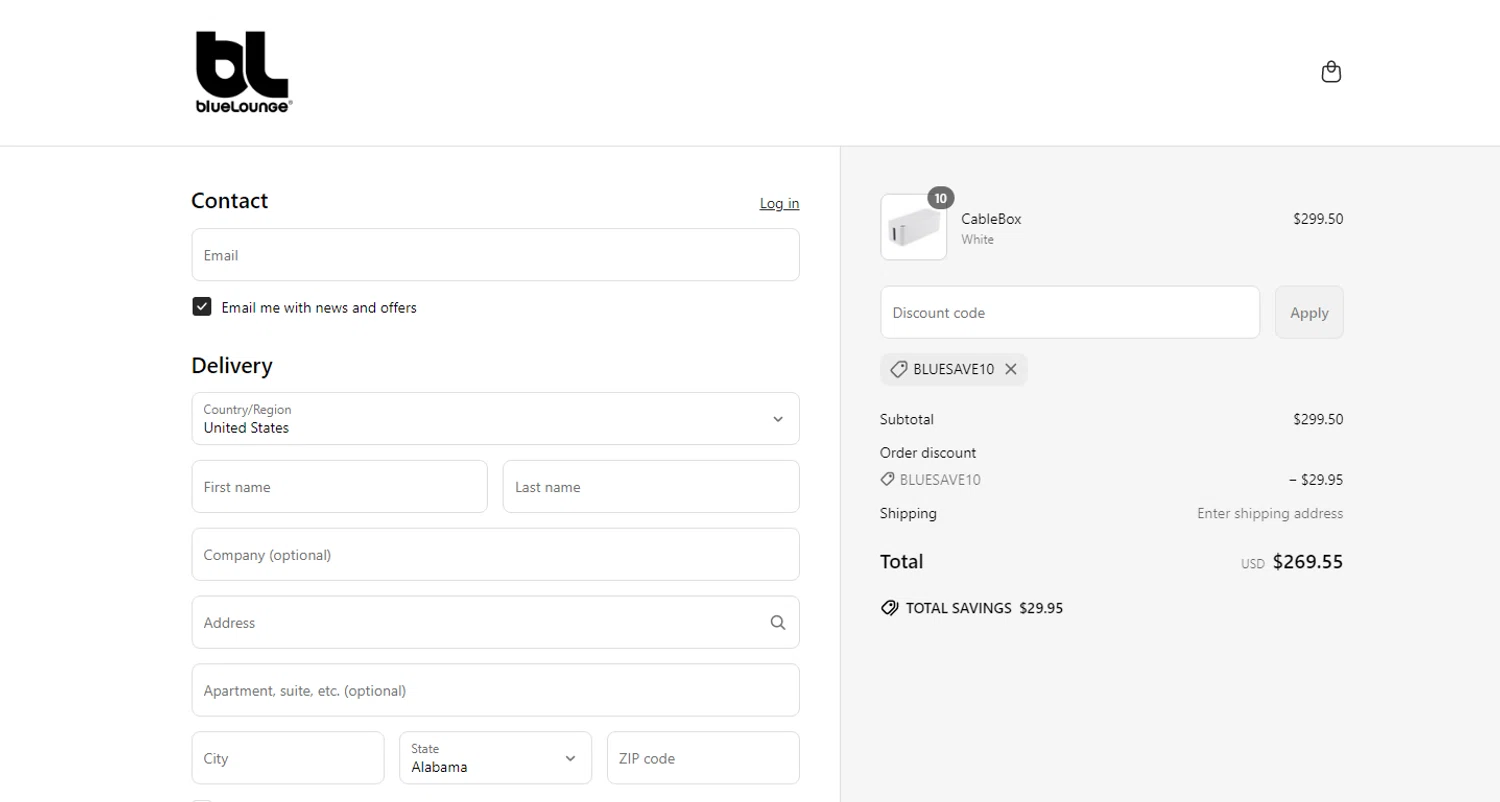This screenshot has width=1500, height=802.
Task: Focus the Apartment, suite, etc. field
Action: pos(495,690)
